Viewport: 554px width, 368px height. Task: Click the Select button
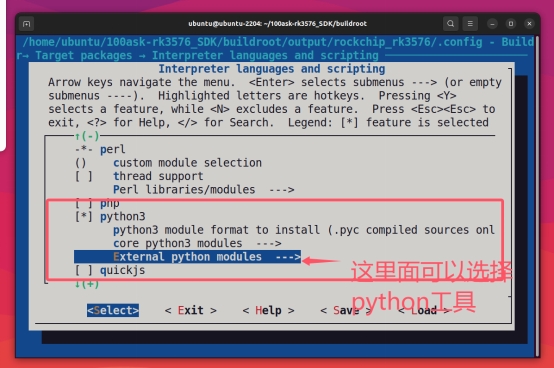click(x=113, y=310)
